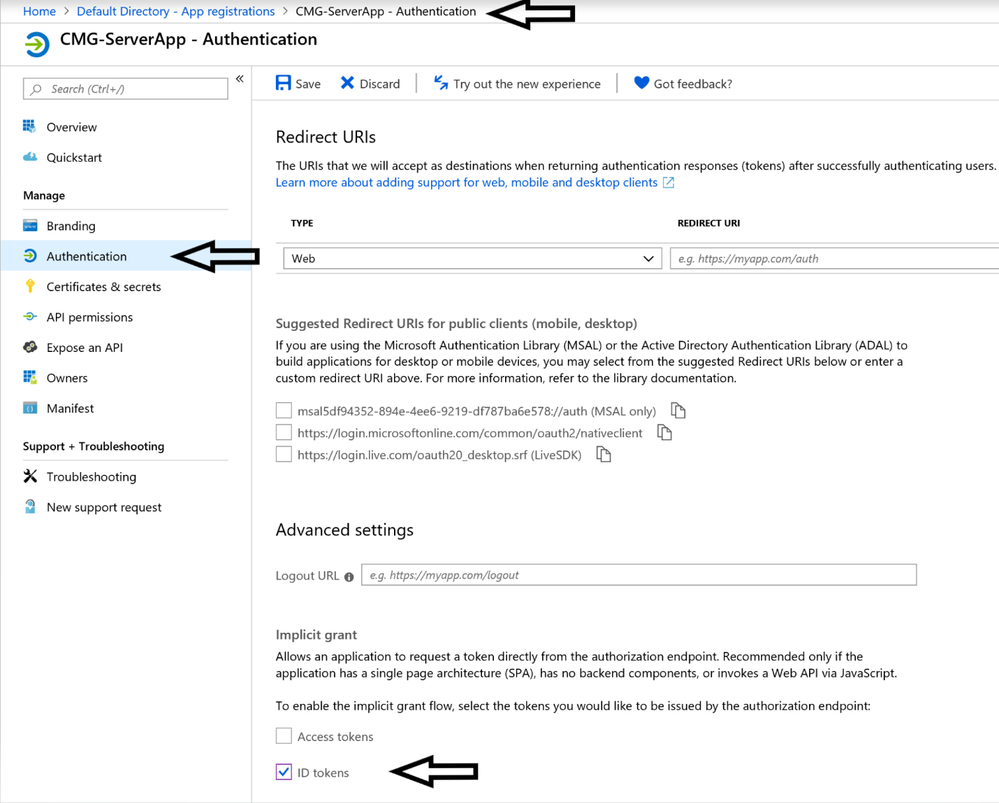The image size is (999, 803).
Task: Click the Logout URL input field
Action: [639, 575]
